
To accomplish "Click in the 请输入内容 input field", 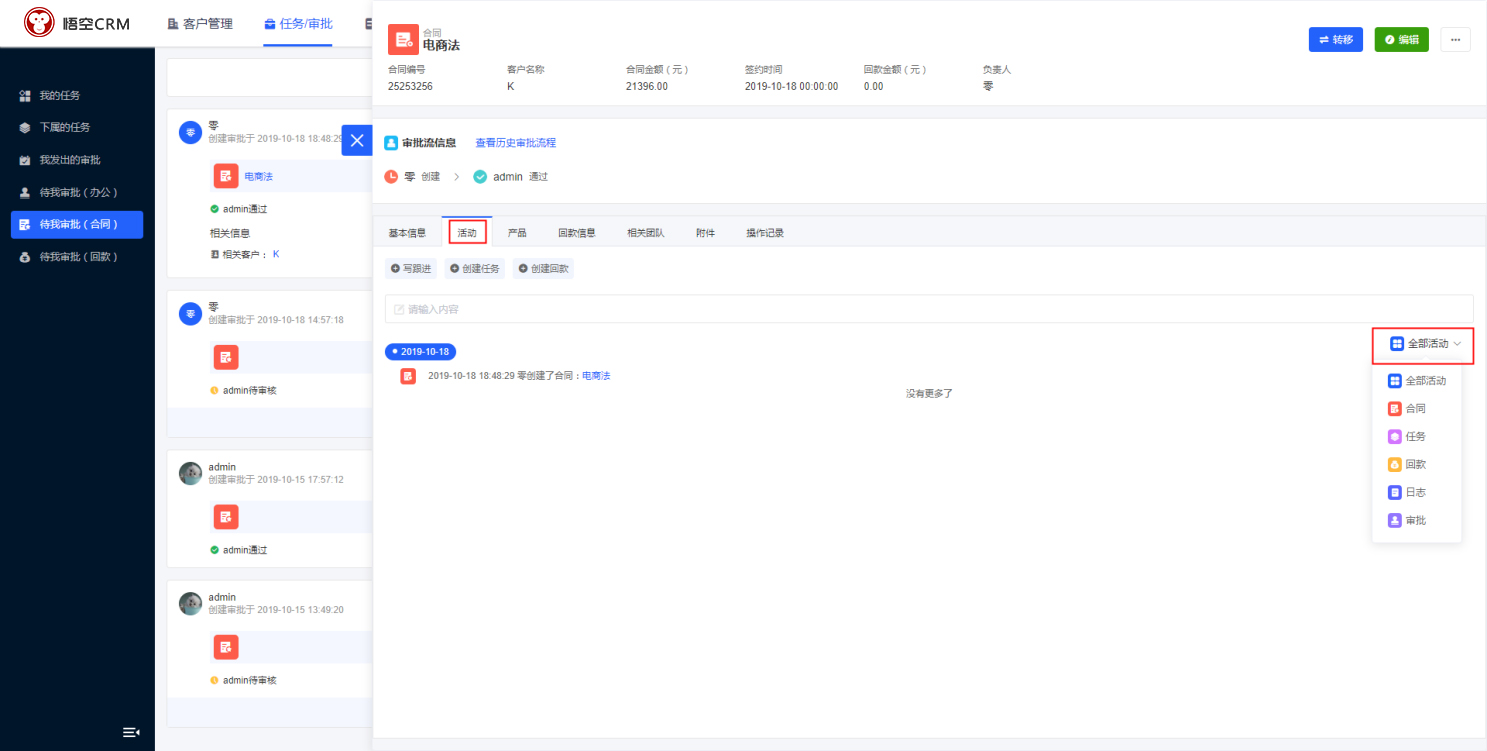I will [928, 309].
